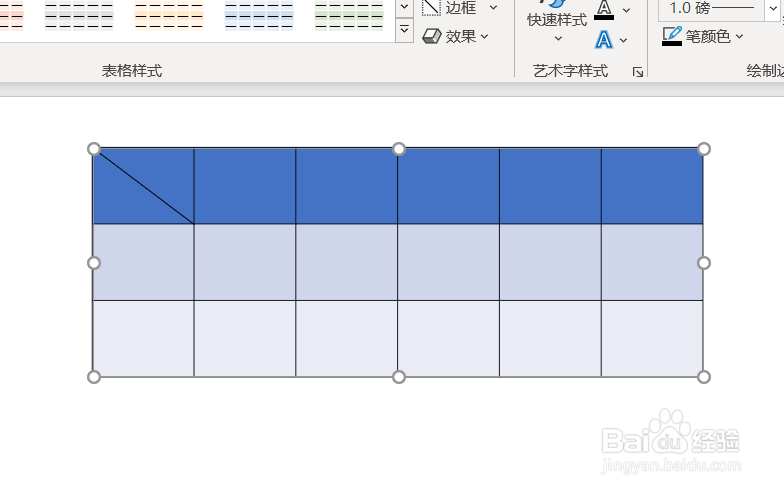Screen dimensions: 784x493
Task: Click the 效果 effects icon
Action: click(x=432, y=36)
